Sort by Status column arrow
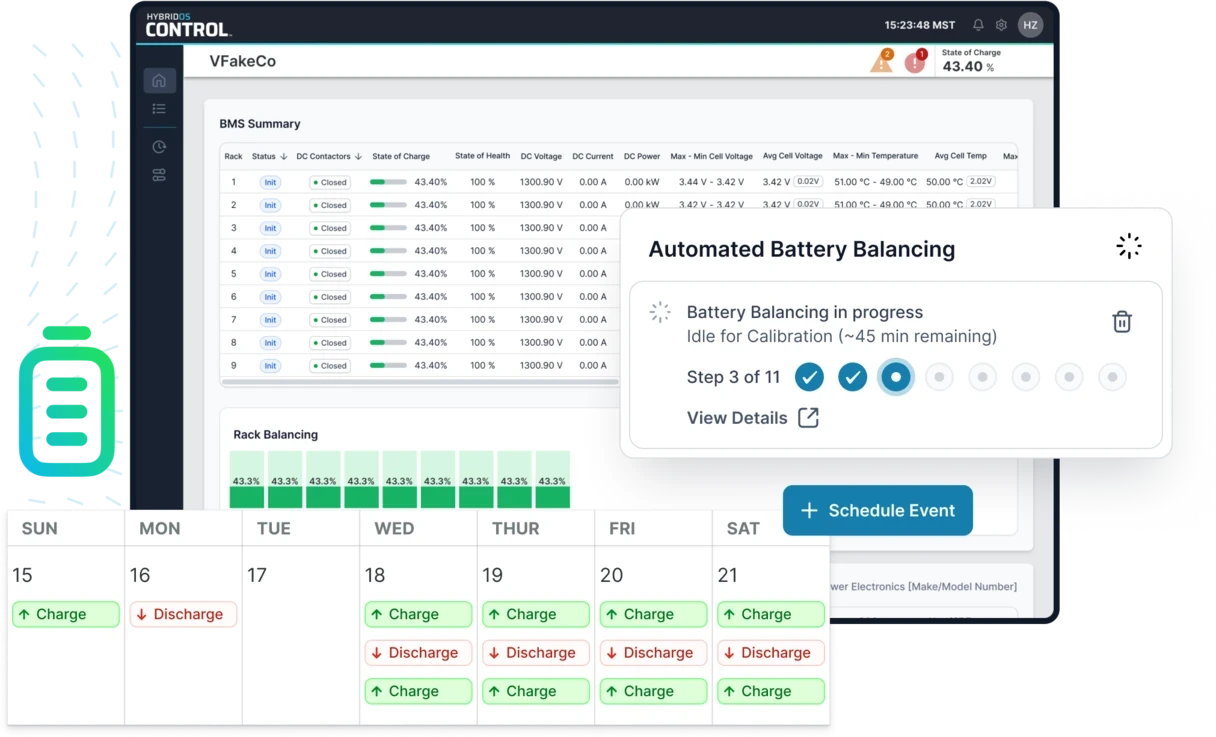 284,157
